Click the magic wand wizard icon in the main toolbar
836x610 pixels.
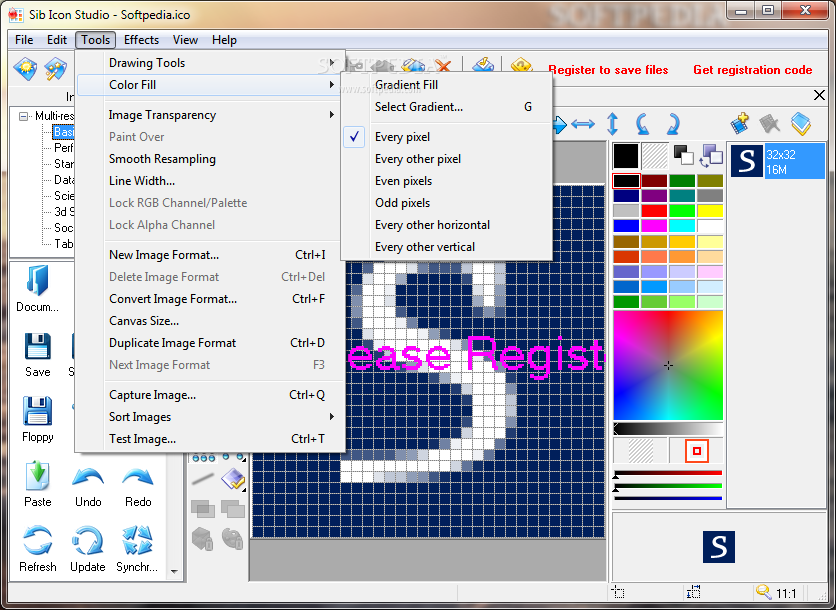pyautogui.click(x=55, y=69)
